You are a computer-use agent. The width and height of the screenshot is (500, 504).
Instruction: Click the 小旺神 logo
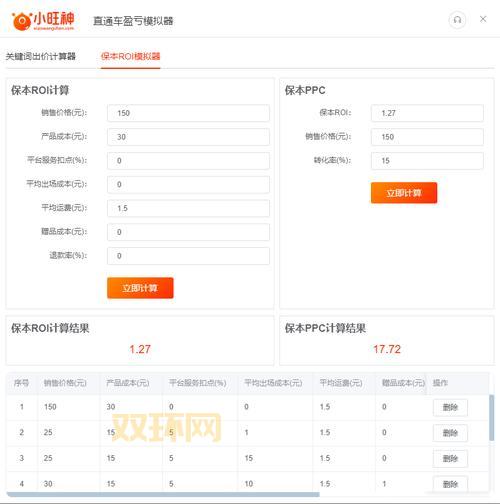tap(43, 21)
